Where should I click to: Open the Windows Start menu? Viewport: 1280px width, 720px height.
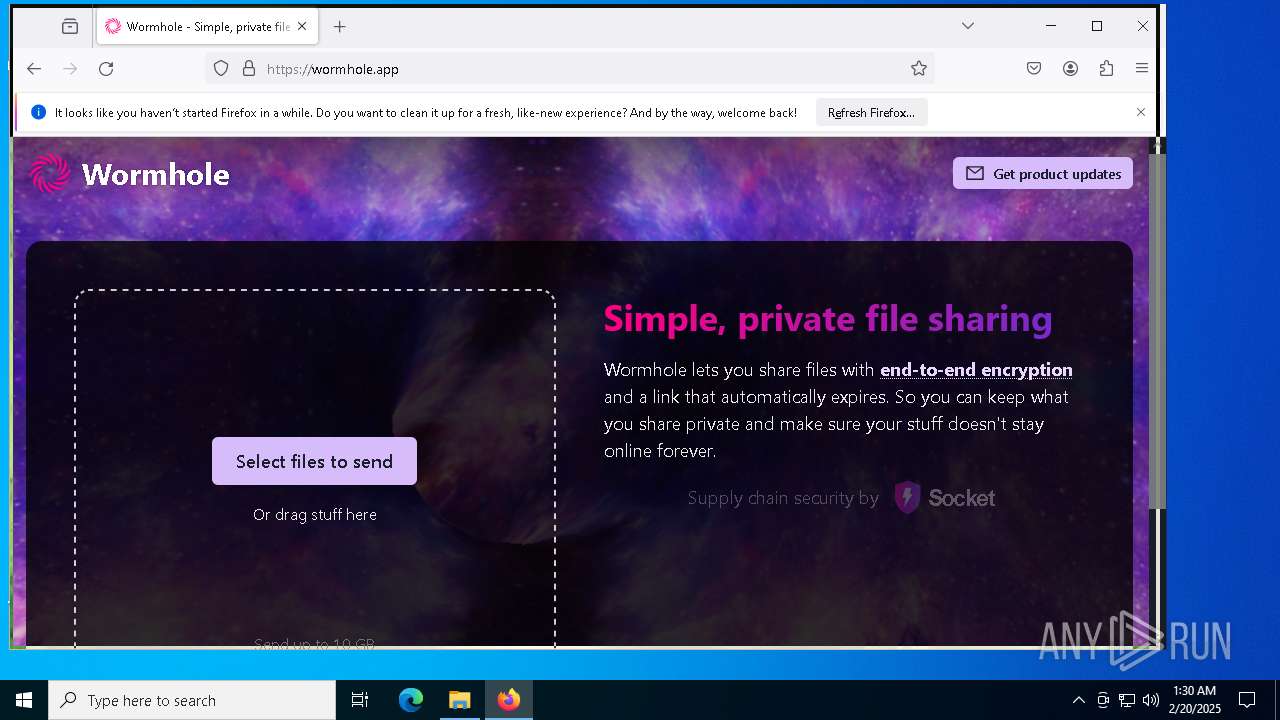pos(24,700)
